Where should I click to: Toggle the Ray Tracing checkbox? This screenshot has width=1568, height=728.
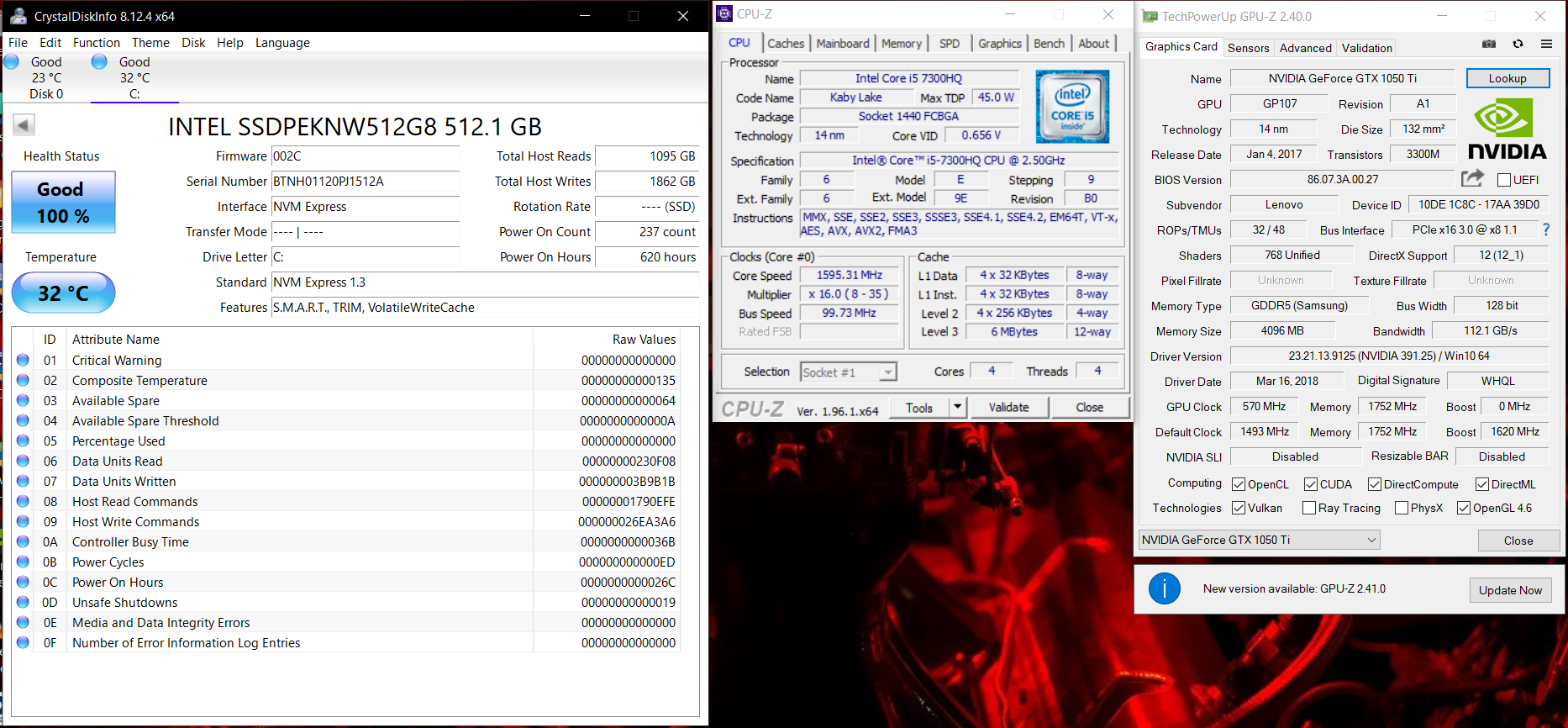(1309, 508)
